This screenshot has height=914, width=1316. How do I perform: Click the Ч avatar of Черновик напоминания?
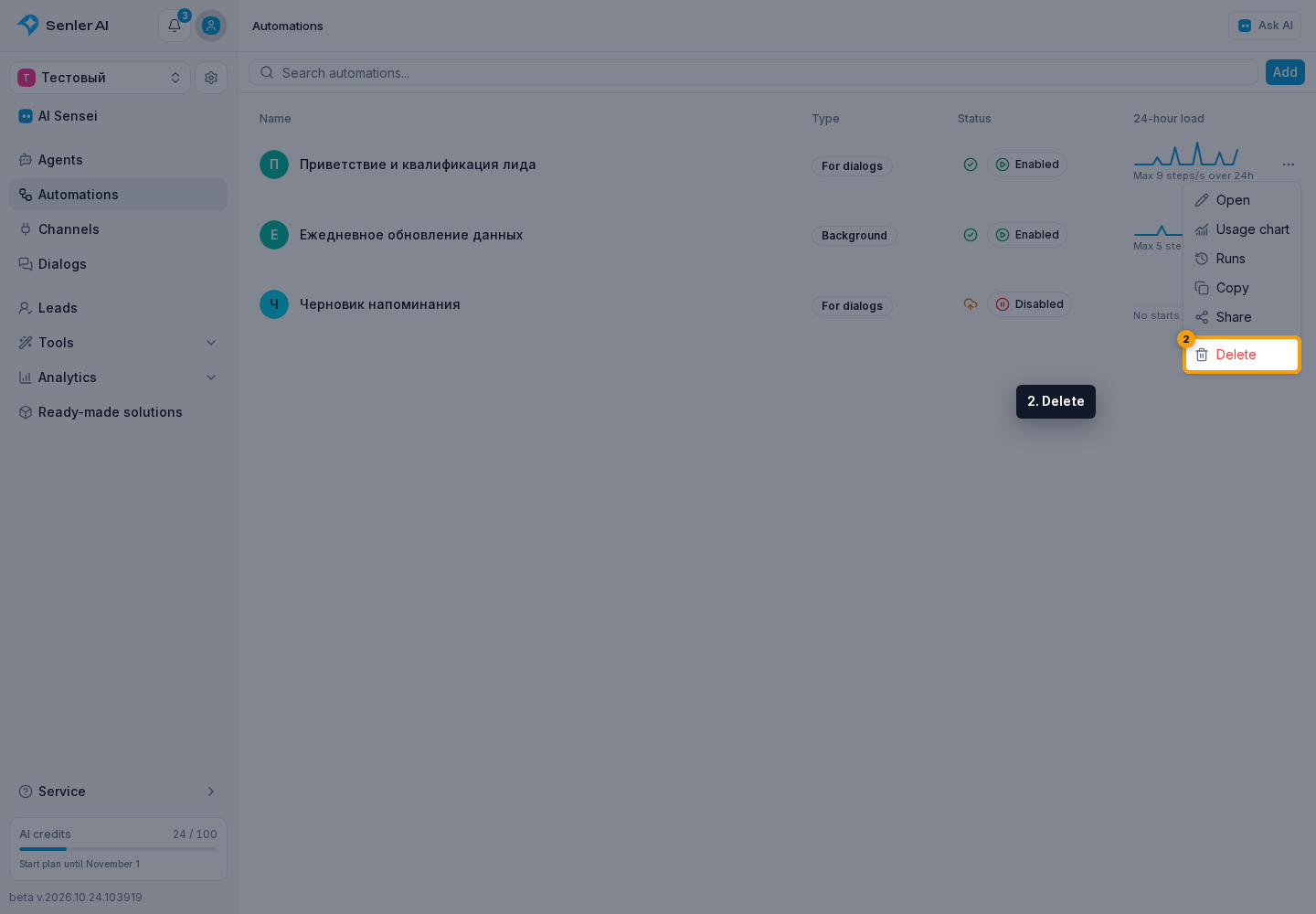point(274,304)
